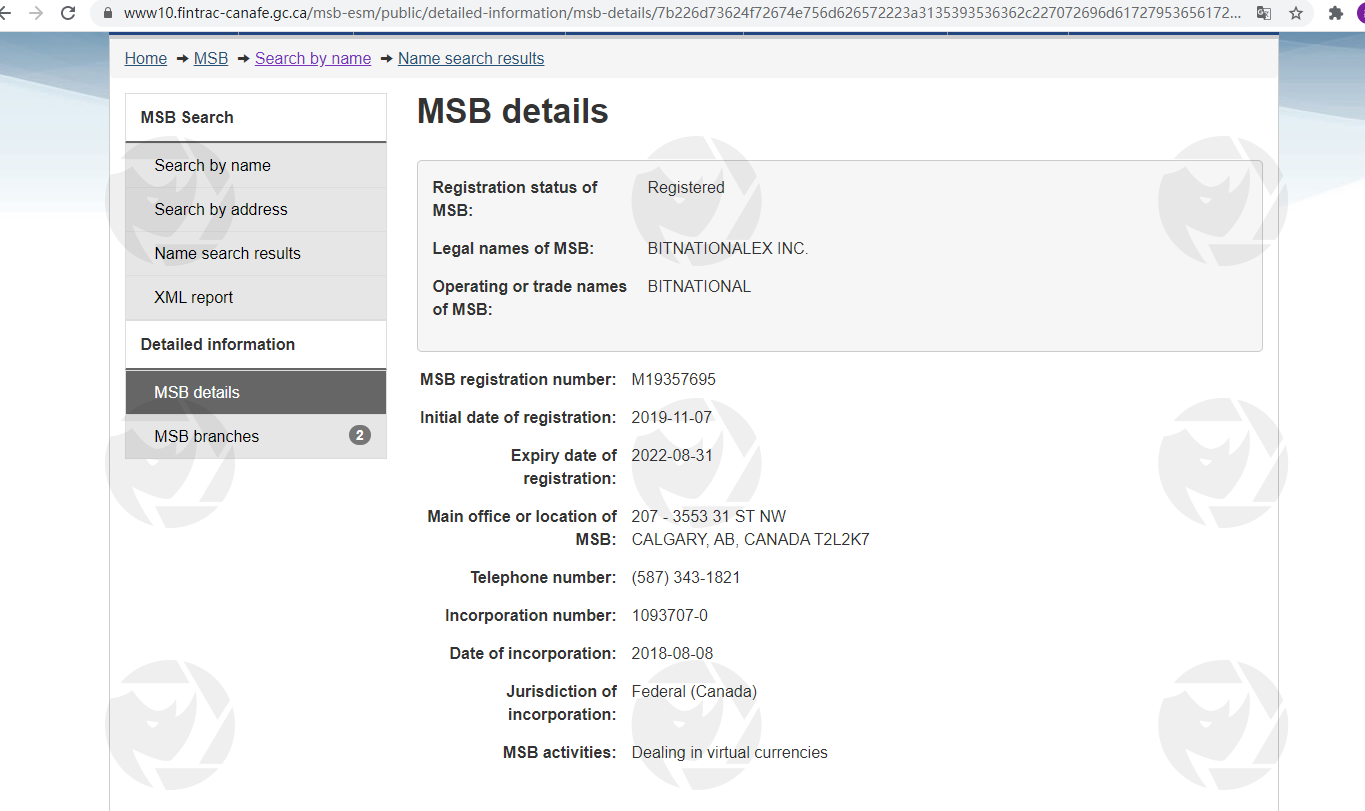Click the browser back arrow

tap(4, 13)
